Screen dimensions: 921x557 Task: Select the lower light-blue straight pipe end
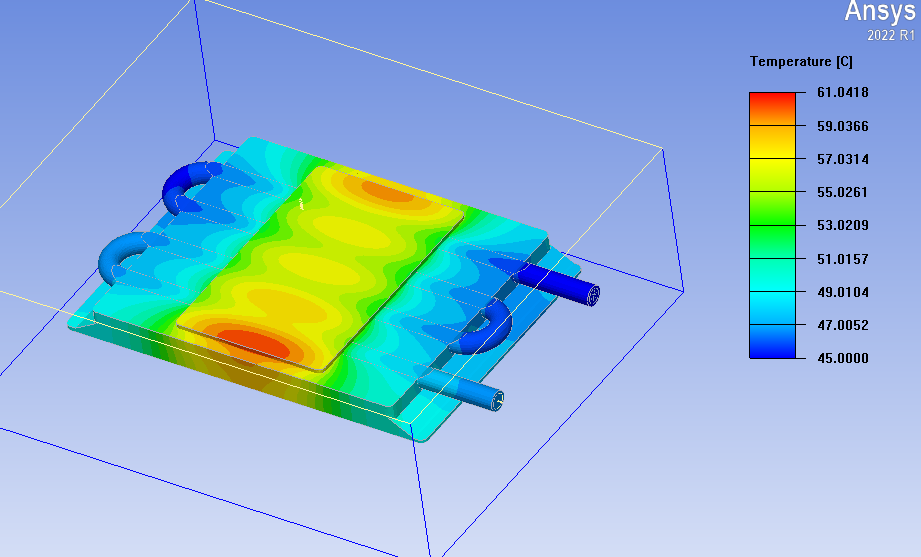coord(497,400)
